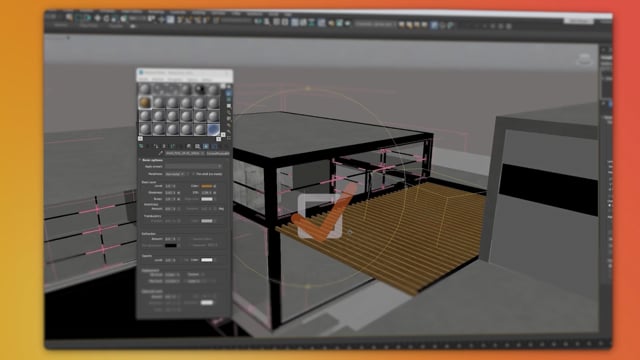Click the Base layer IOR value field

click(207, 193)
